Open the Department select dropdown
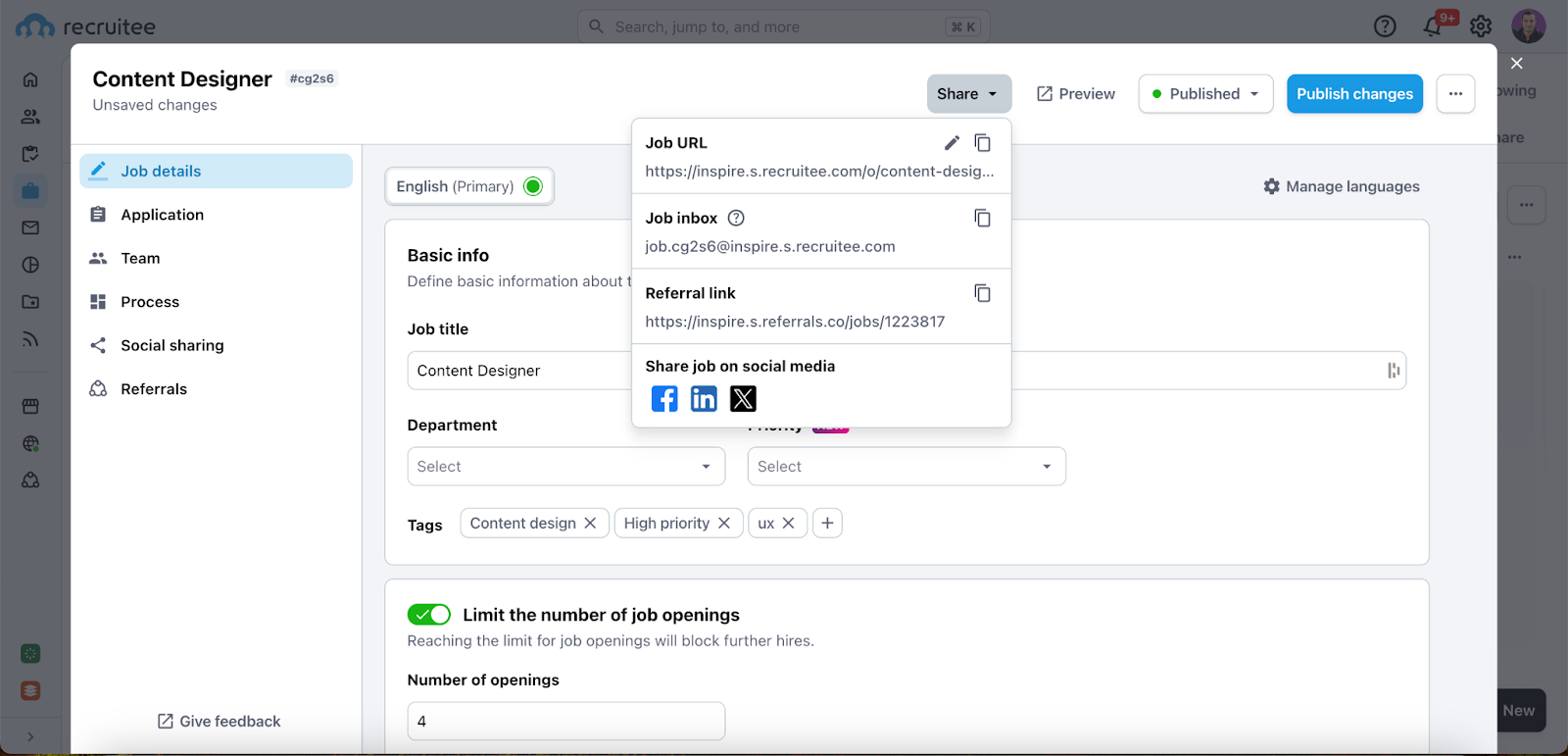Viewport: 1568px width, 756px height. coord(565,467)
